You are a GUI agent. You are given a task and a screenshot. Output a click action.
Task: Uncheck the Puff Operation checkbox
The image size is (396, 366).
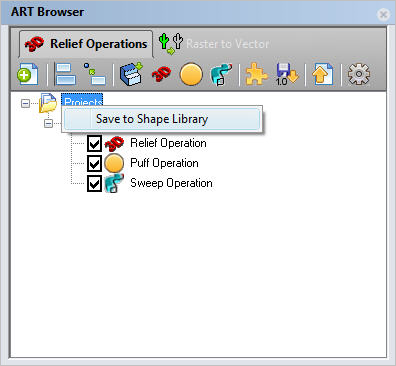(94, 163)
